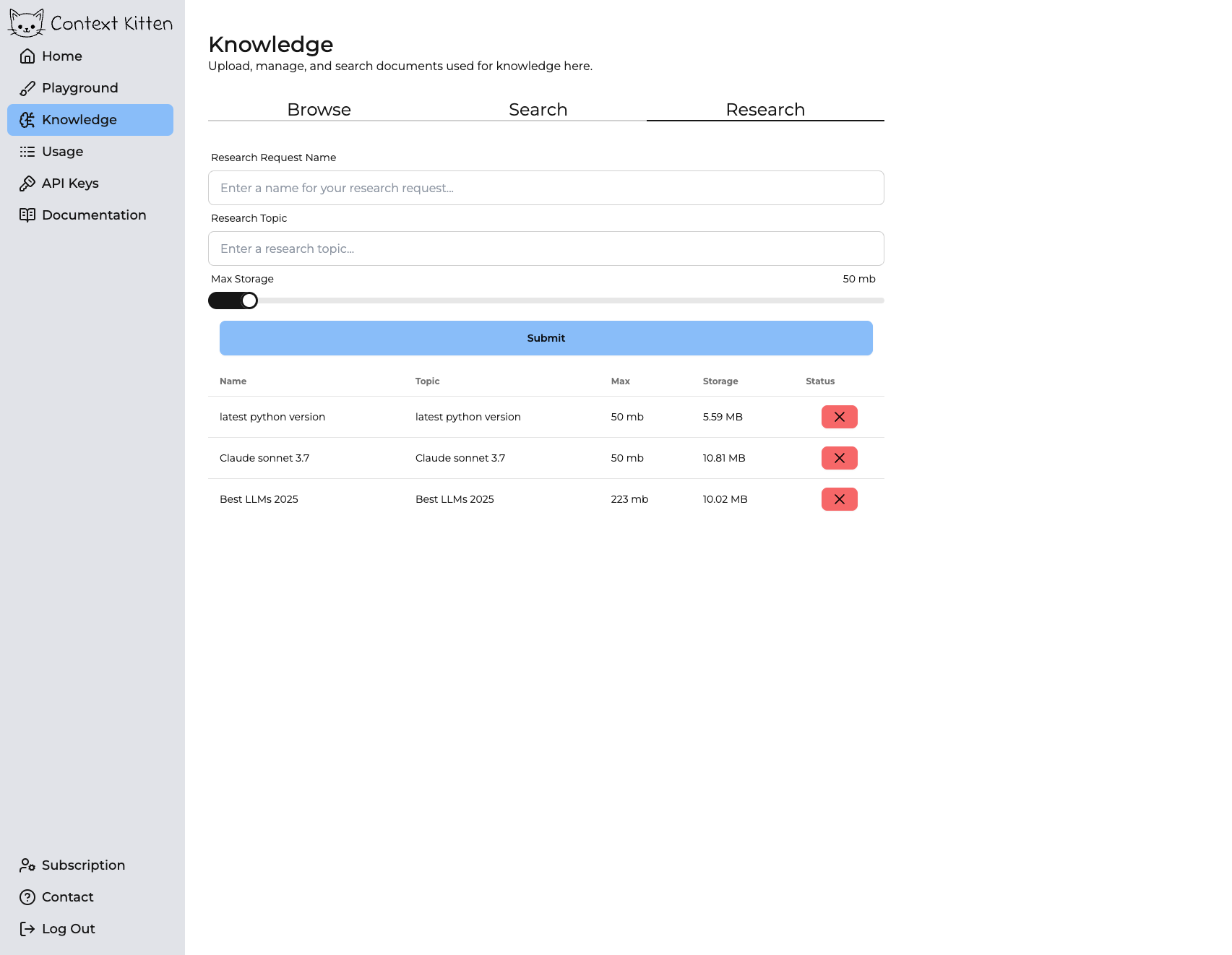Open the Usage page
Image resolution: width=1232 pixels, height=955 pixels.
click(x=90, y=152)
